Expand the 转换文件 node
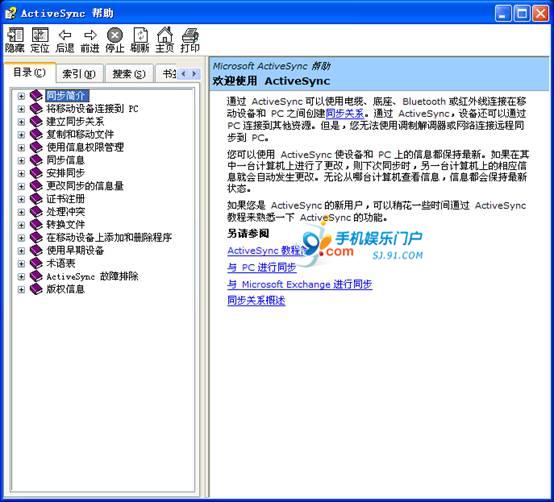554x502 pixels. [21, 225]
